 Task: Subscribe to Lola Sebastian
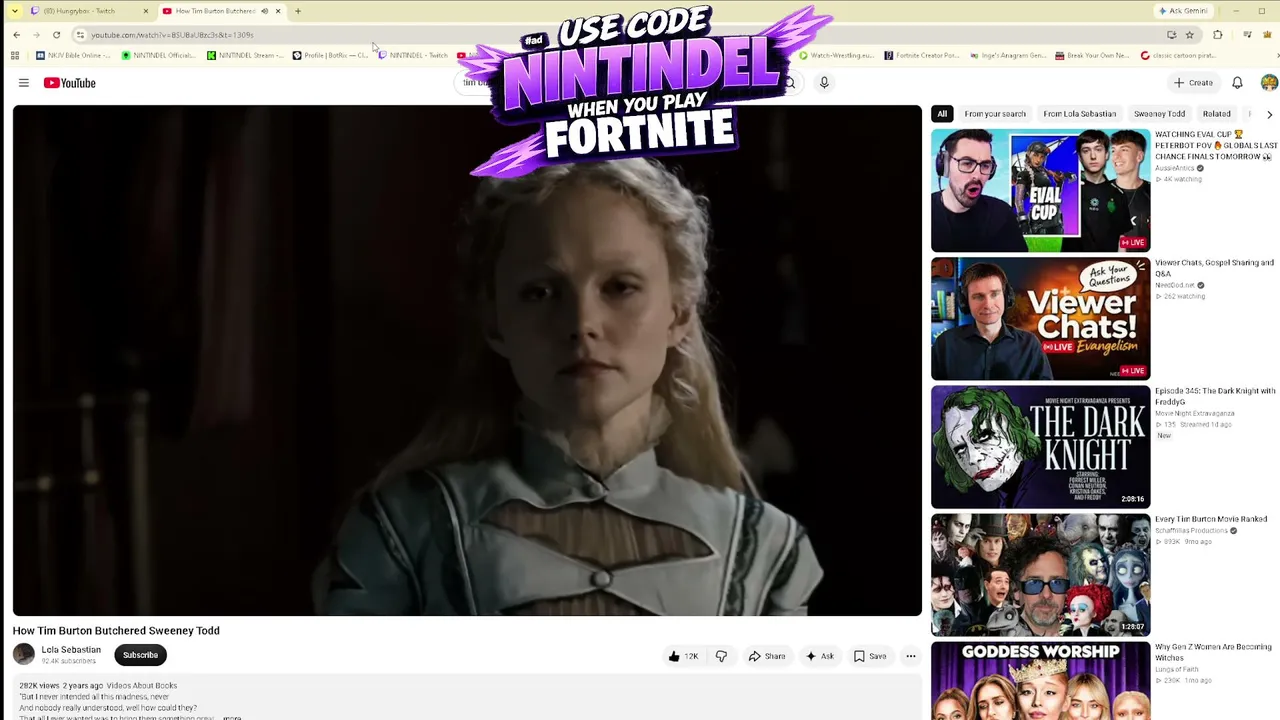140,655
